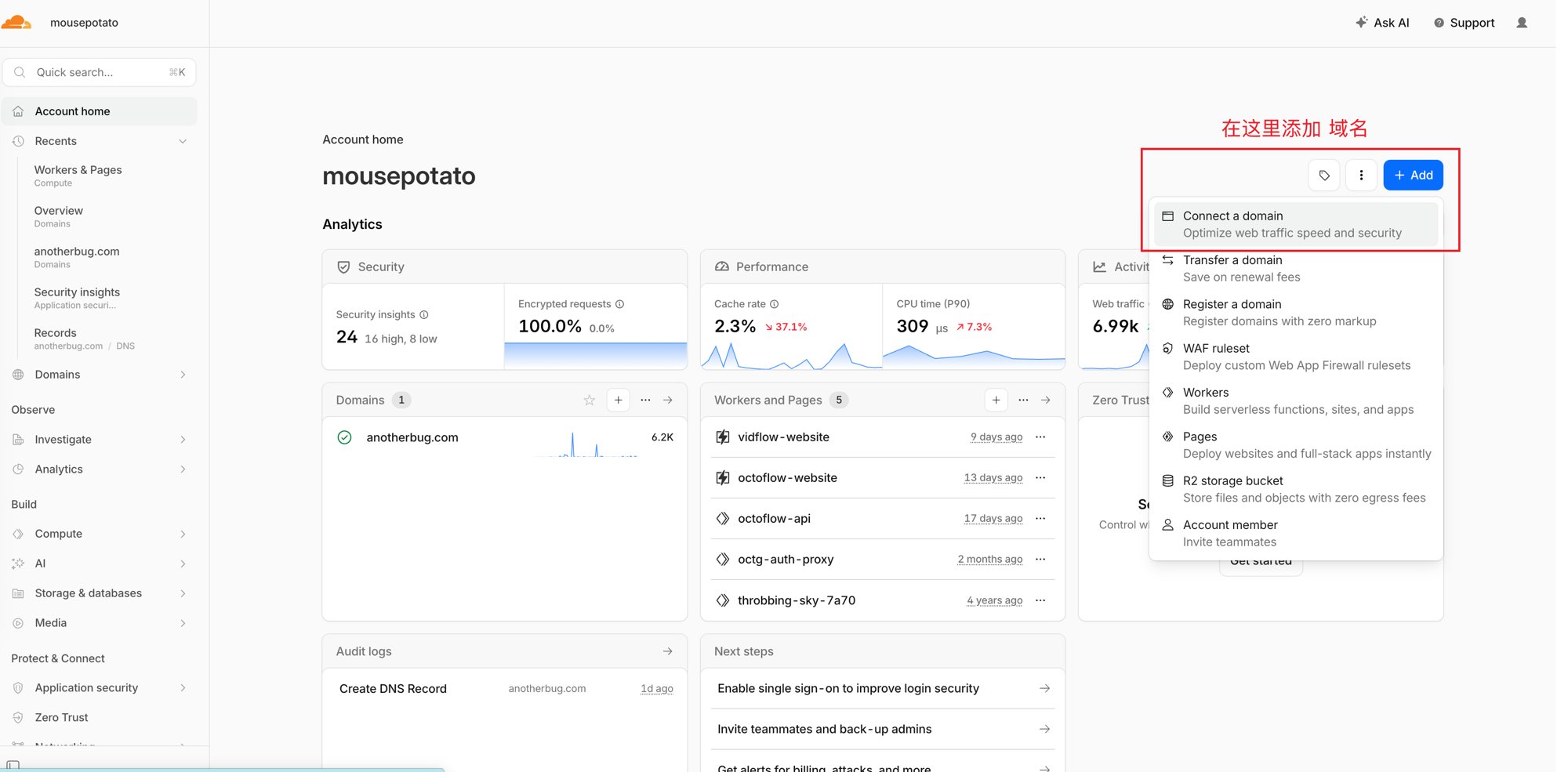Click the "16 high, 8 low" insights text

coord(401,339)
